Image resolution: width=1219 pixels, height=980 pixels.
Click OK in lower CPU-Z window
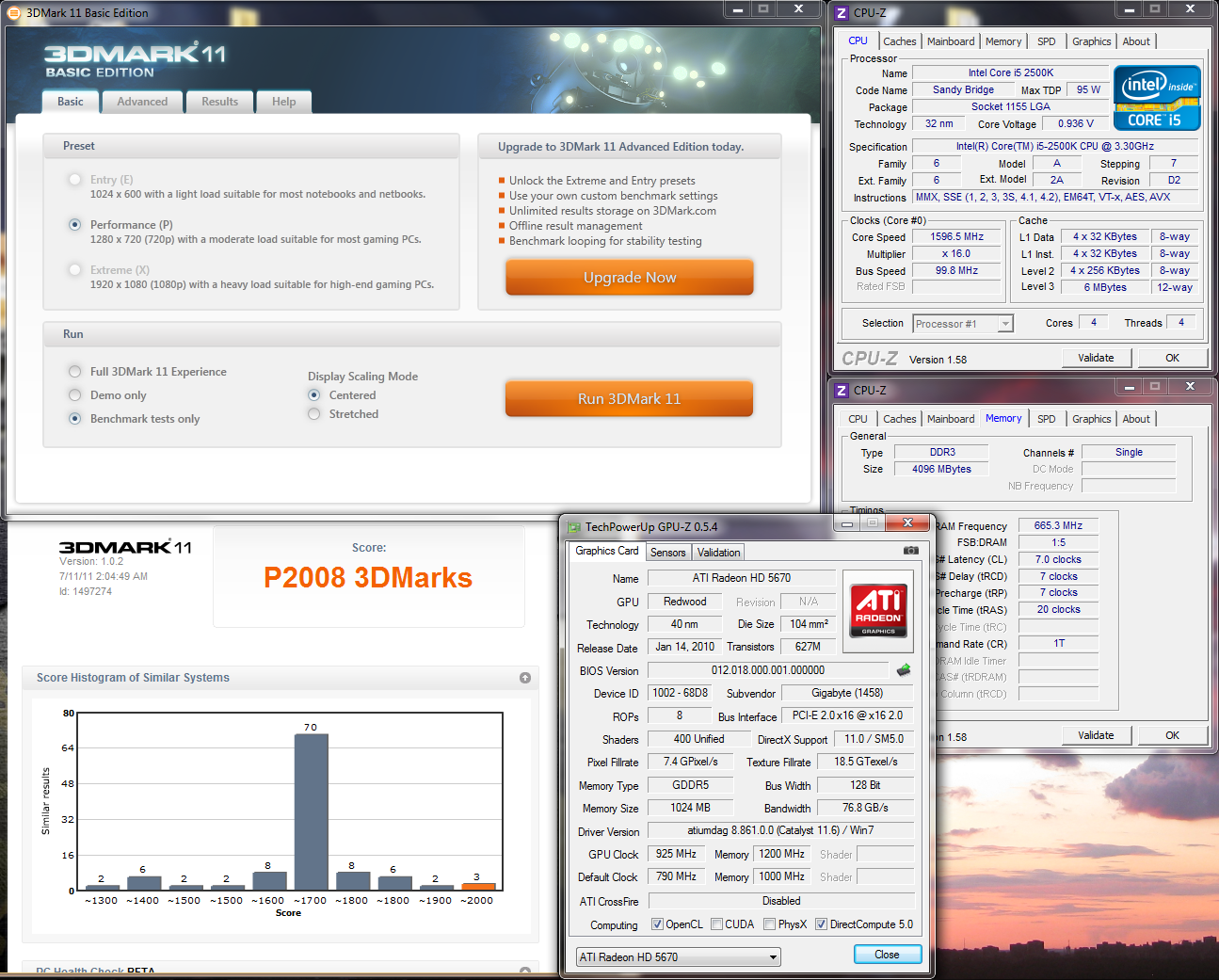tap(1172, 735)
